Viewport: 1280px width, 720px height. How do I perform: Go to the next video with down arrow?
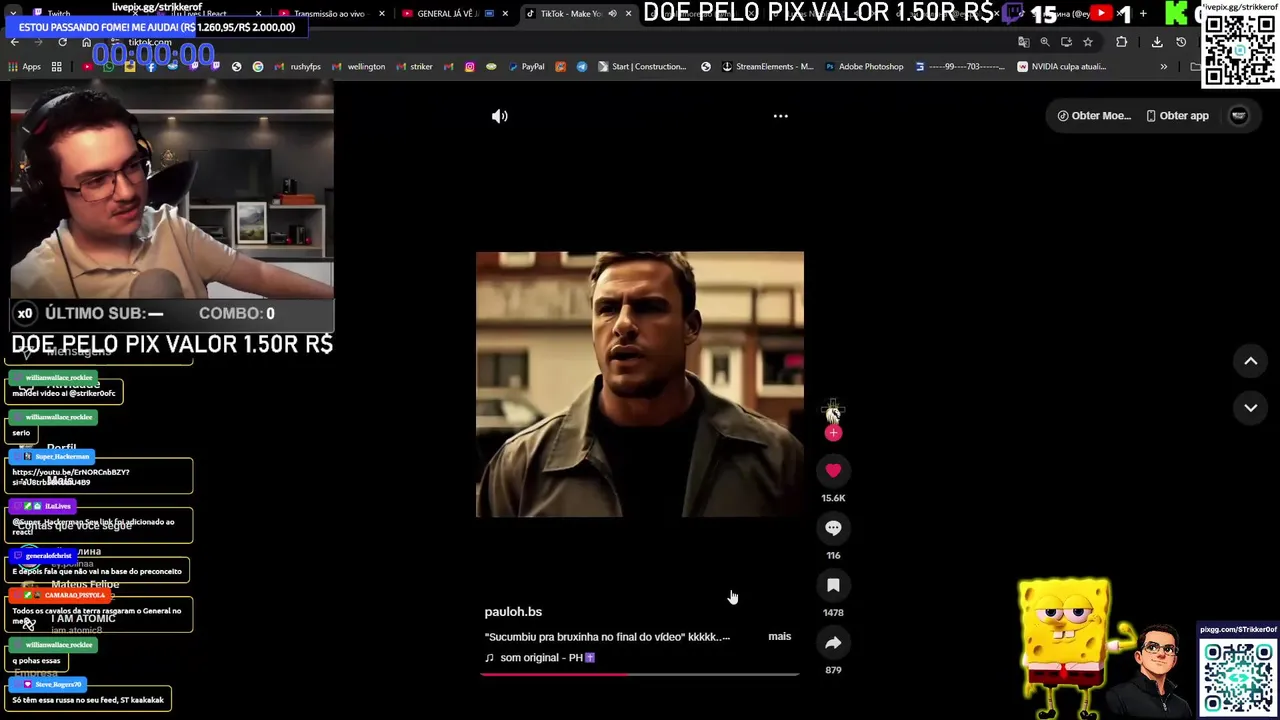click(x=1250, y=408)
